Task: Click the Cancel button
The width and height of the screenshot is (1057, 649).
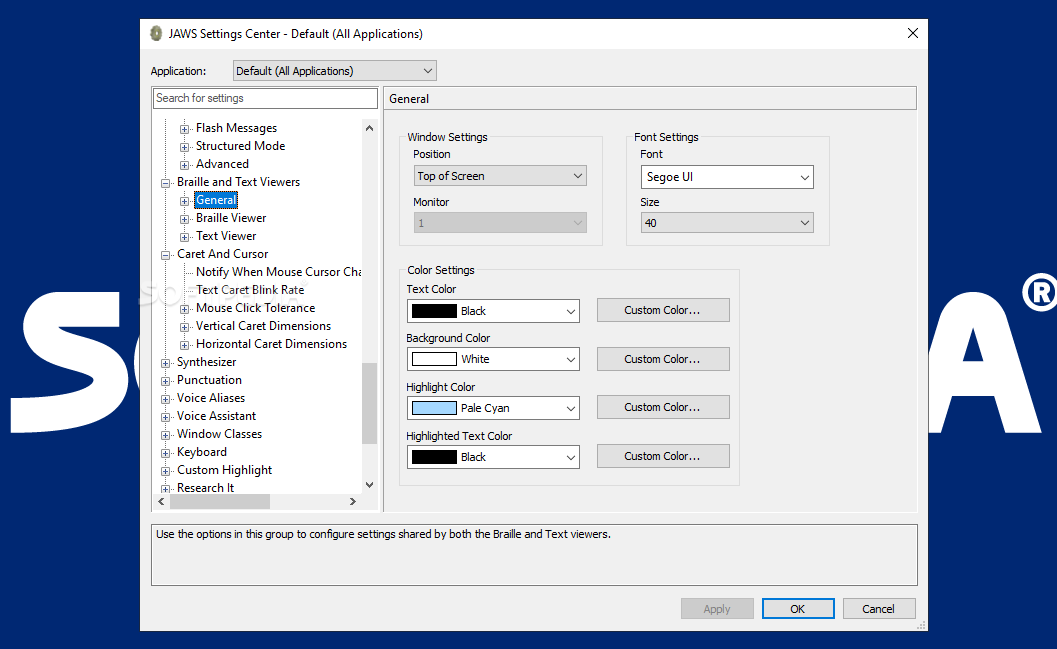Action: [879, 609]
